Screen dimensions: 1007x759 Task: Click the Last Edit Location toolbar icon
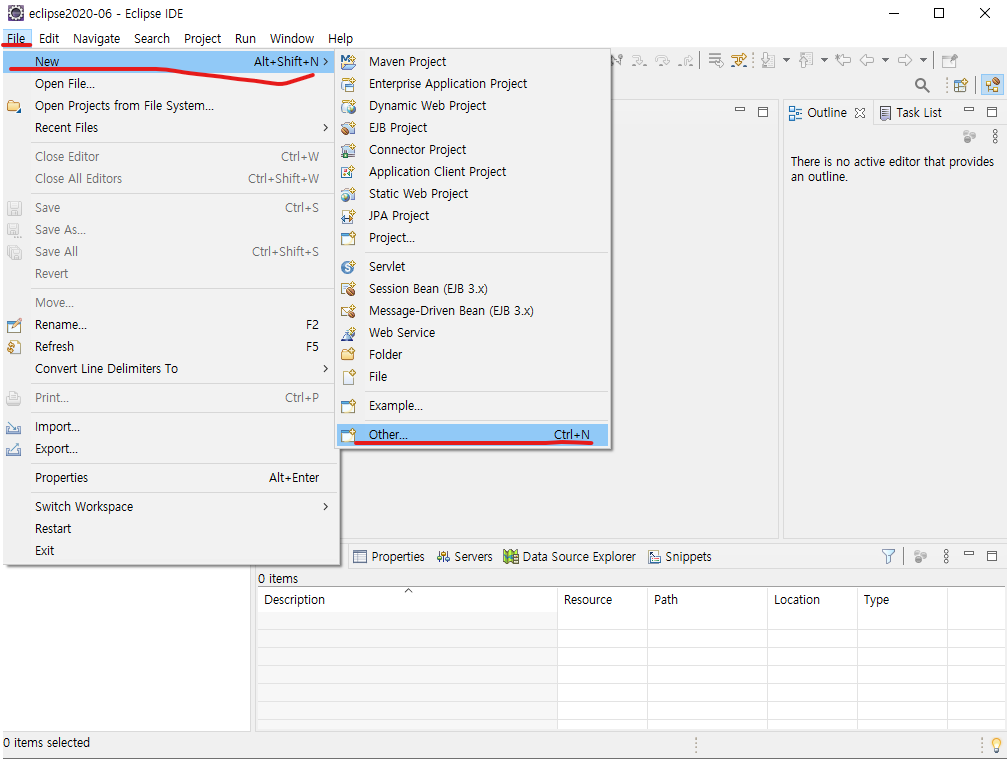843,60
